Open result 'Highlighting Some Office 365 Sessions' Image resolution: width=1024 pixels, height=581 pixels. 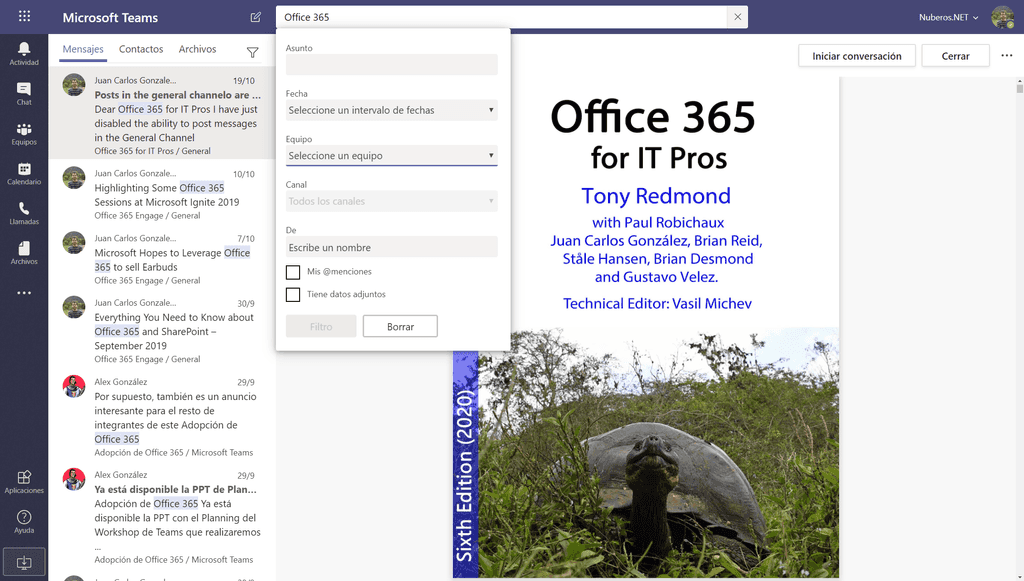pos(162,193)
